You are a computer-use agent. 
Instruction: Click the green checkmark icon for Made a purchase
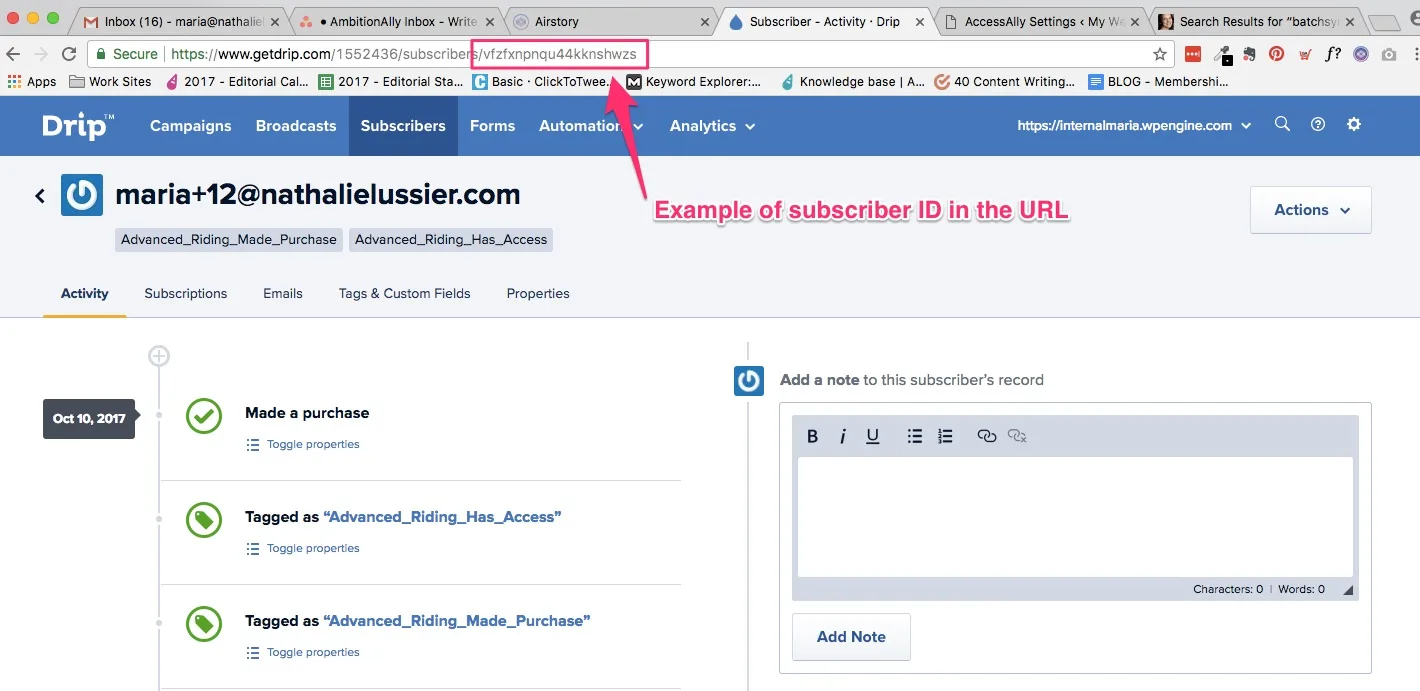coord(204,416)
